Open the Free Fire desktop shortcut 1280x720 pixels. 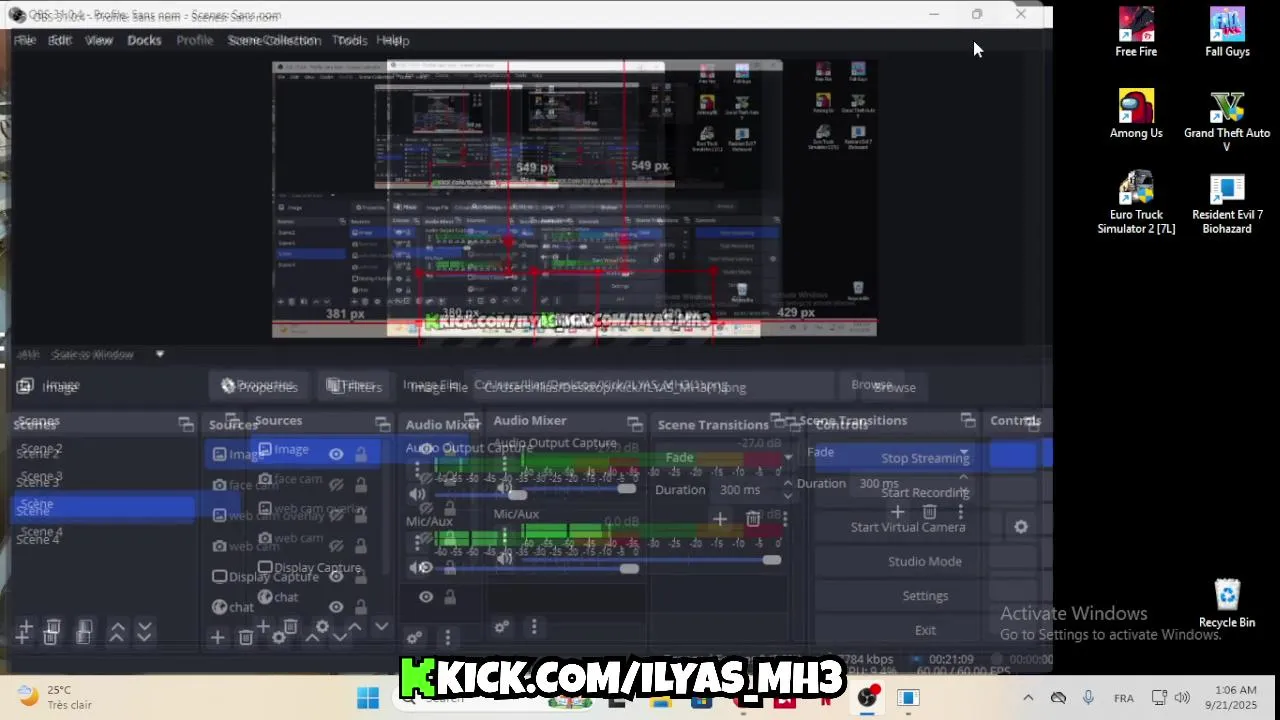1136,32
